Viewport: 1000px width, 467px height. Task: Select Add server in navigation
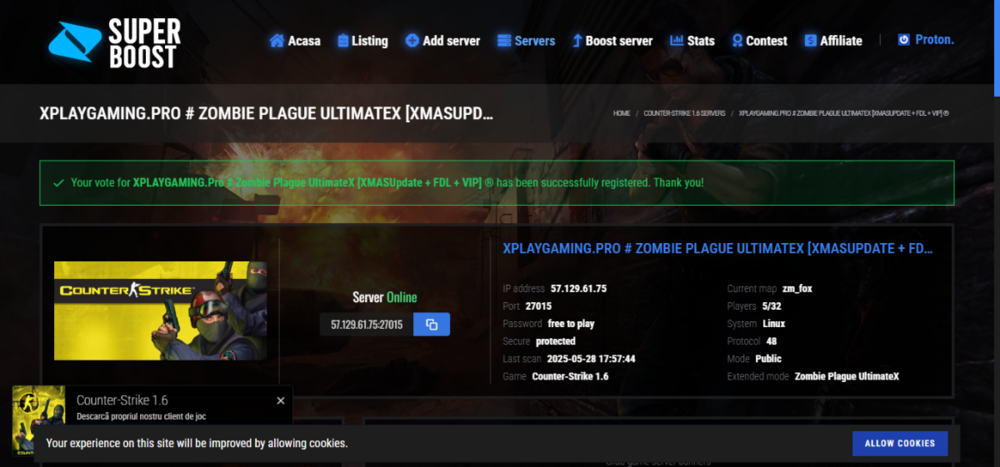click(x=442, y=41)
